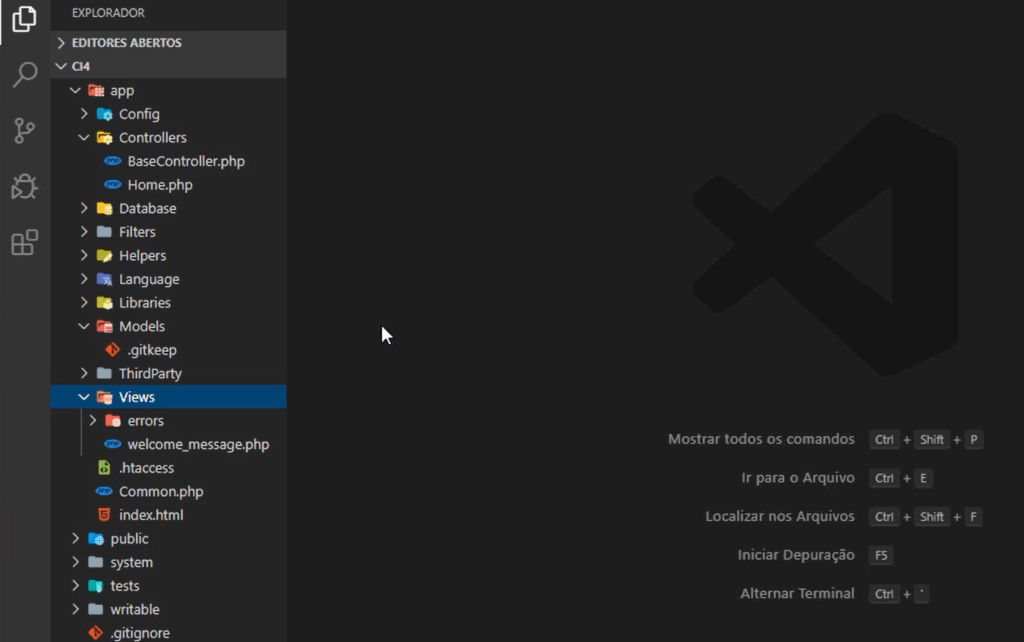Click the Config folder gear icon
Screen dimensions: 1024x642
[x=104, y=114]
